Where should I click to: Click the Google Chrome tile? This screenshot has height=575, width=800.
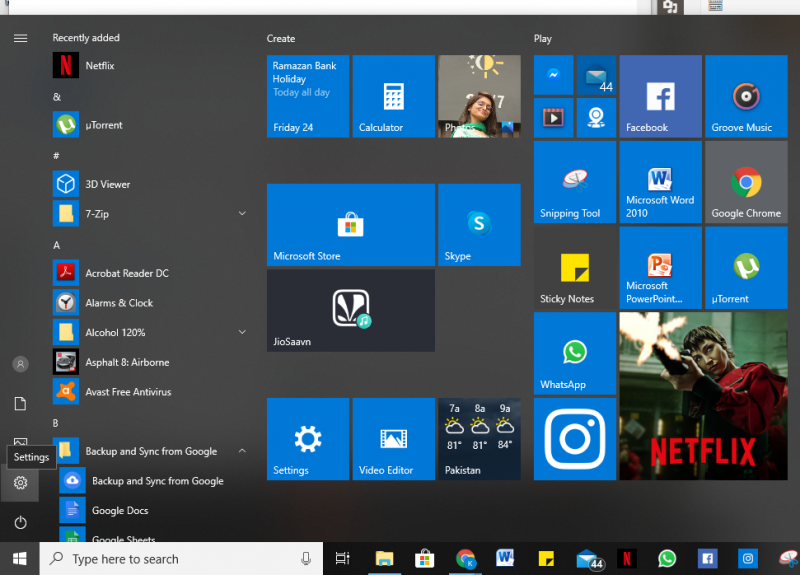tap(745, 181)
